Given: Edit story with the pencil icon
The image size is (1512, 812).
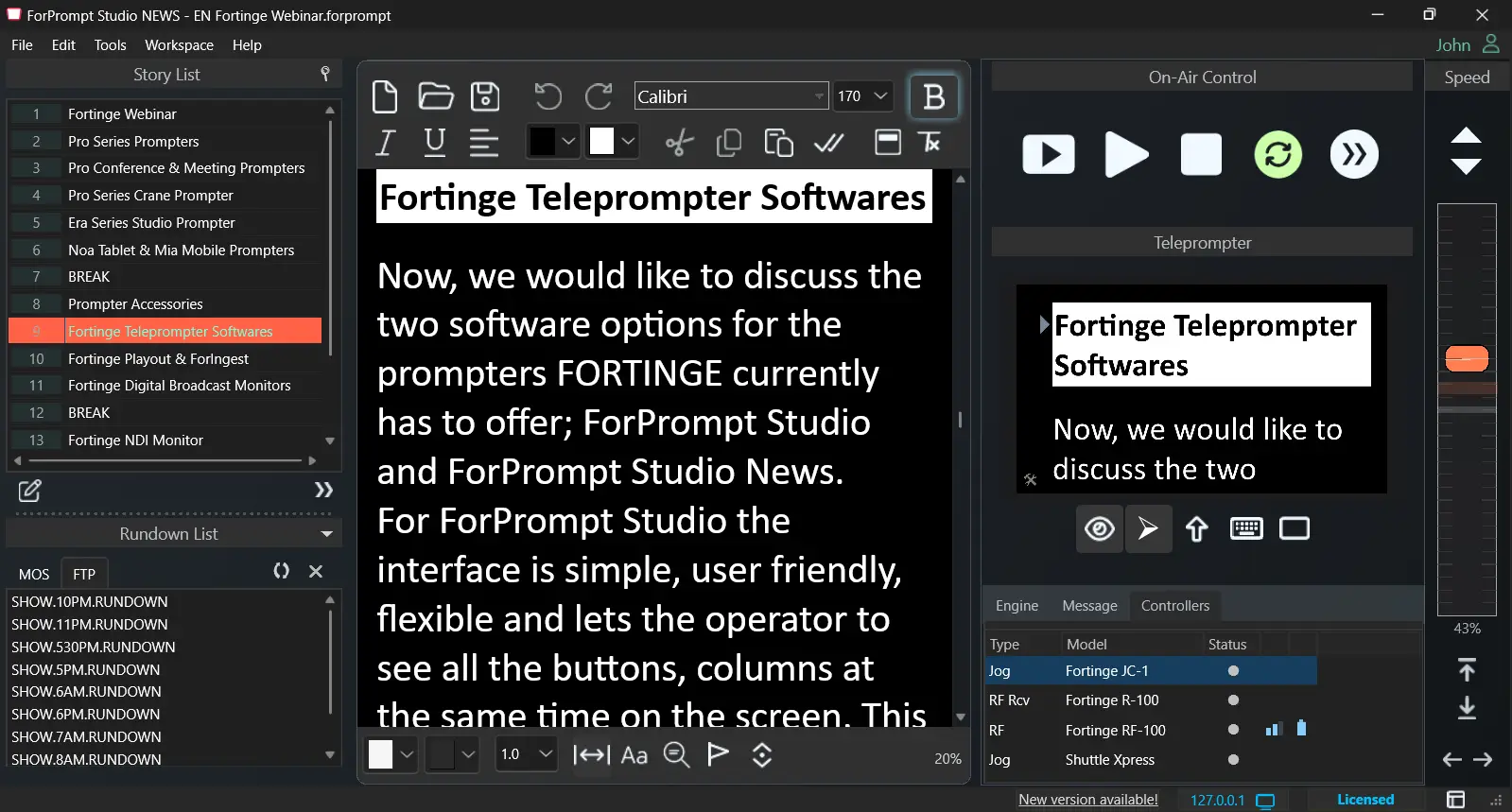Looking at the screenshot, I should coord(30,491).
